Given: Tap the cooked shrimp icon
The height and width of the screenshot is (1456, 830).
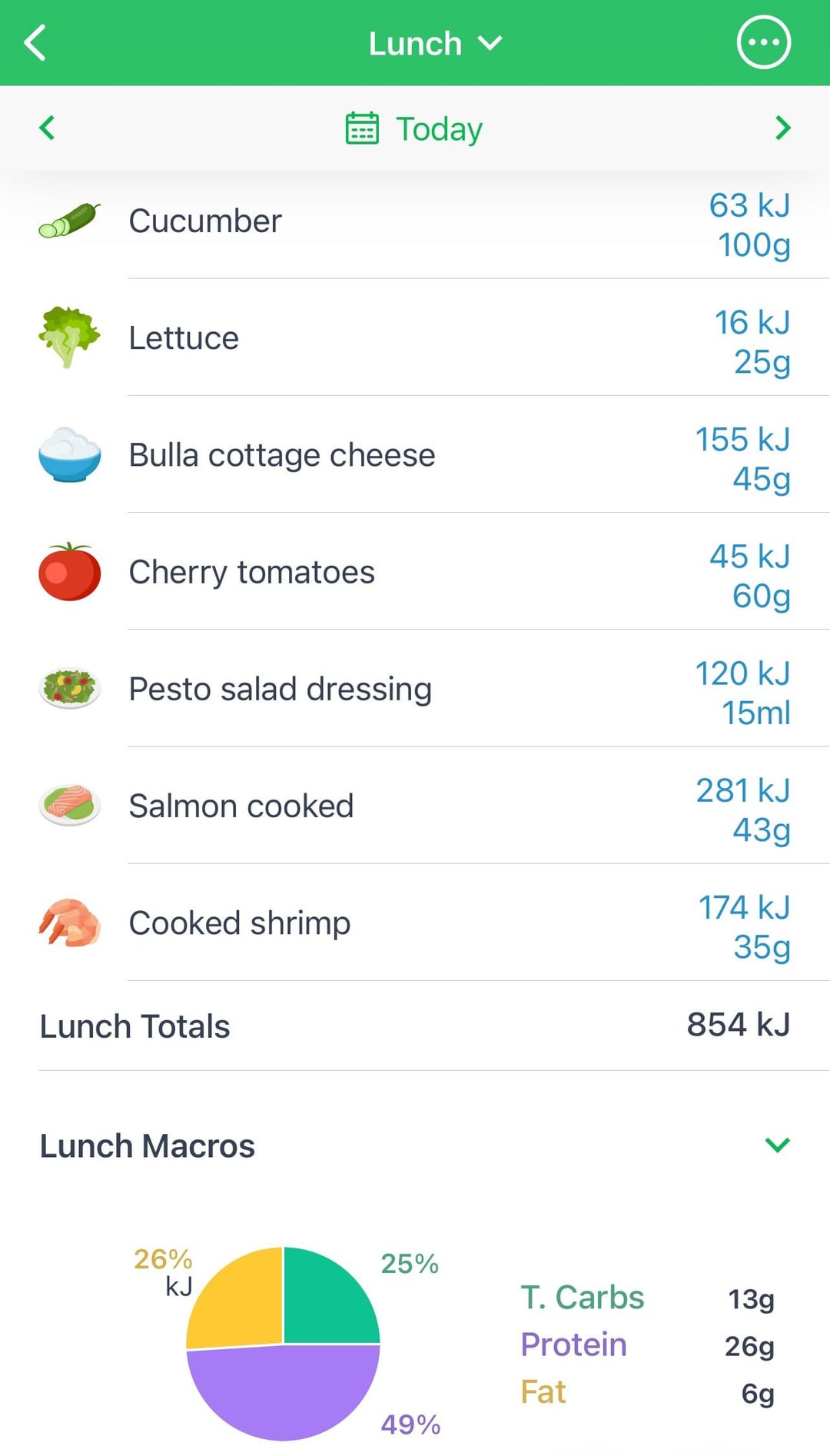Looking at the screenshot, I should (x=69, y=922).
